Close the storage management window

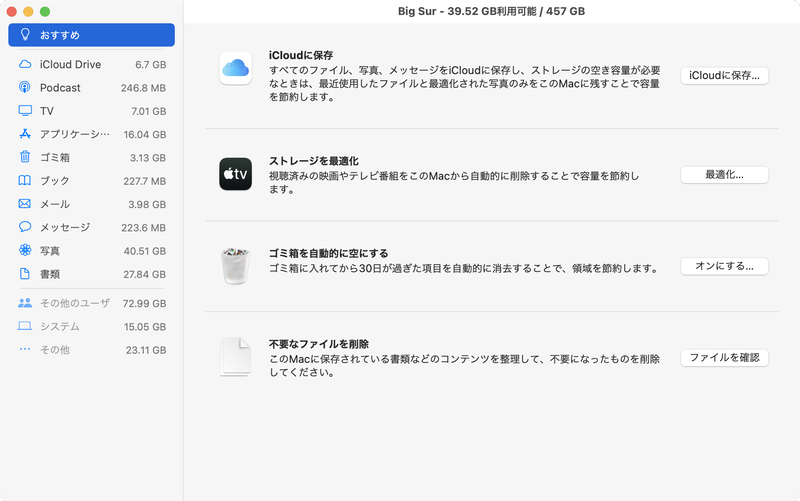pos(12,11)
